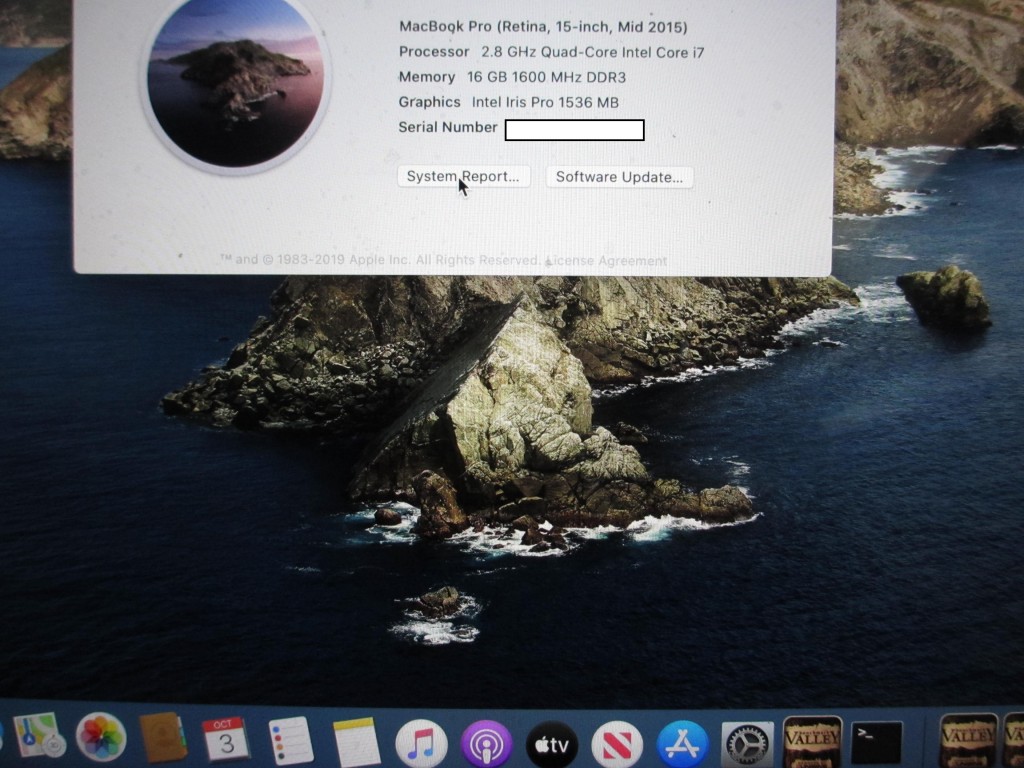
Task: Select the MacBook Pro (Retina, 15-inch, Mid 2015) text
Action: click(543, 27)
